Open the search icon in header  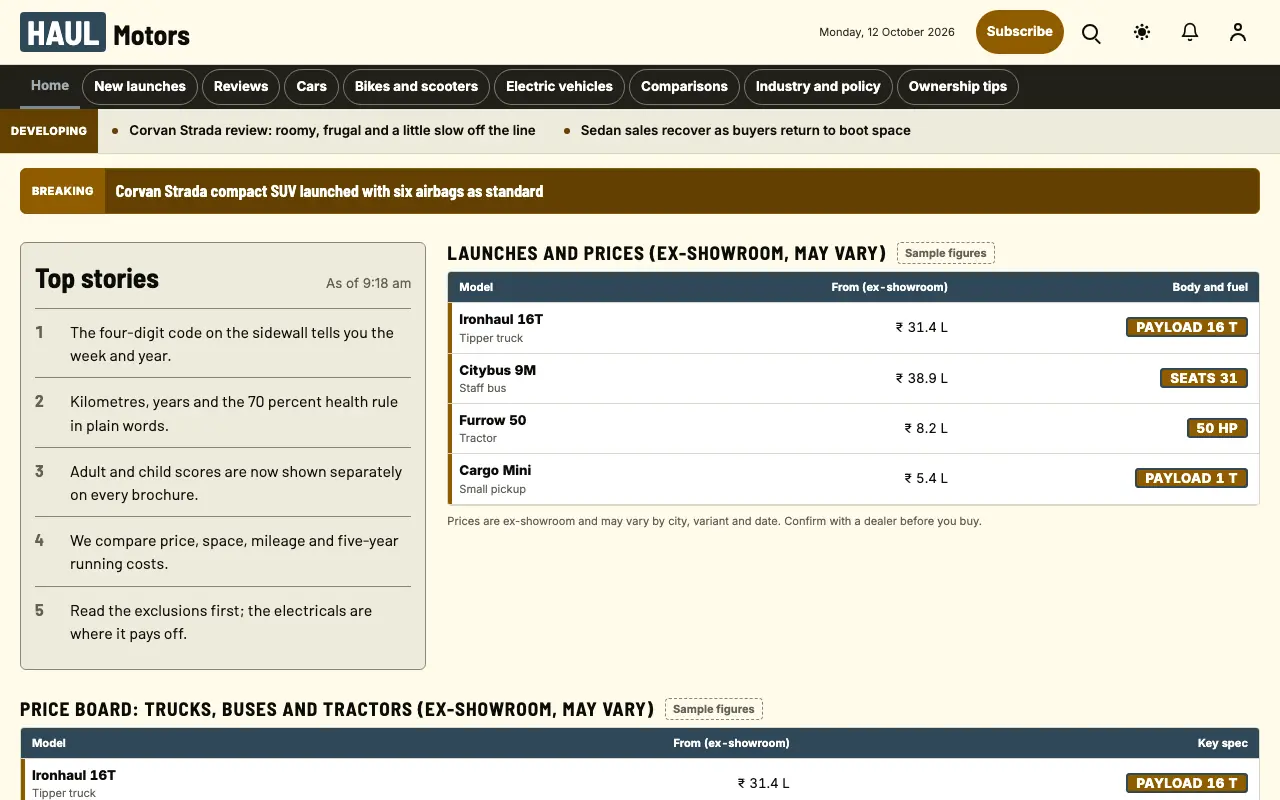(1091, 33)
